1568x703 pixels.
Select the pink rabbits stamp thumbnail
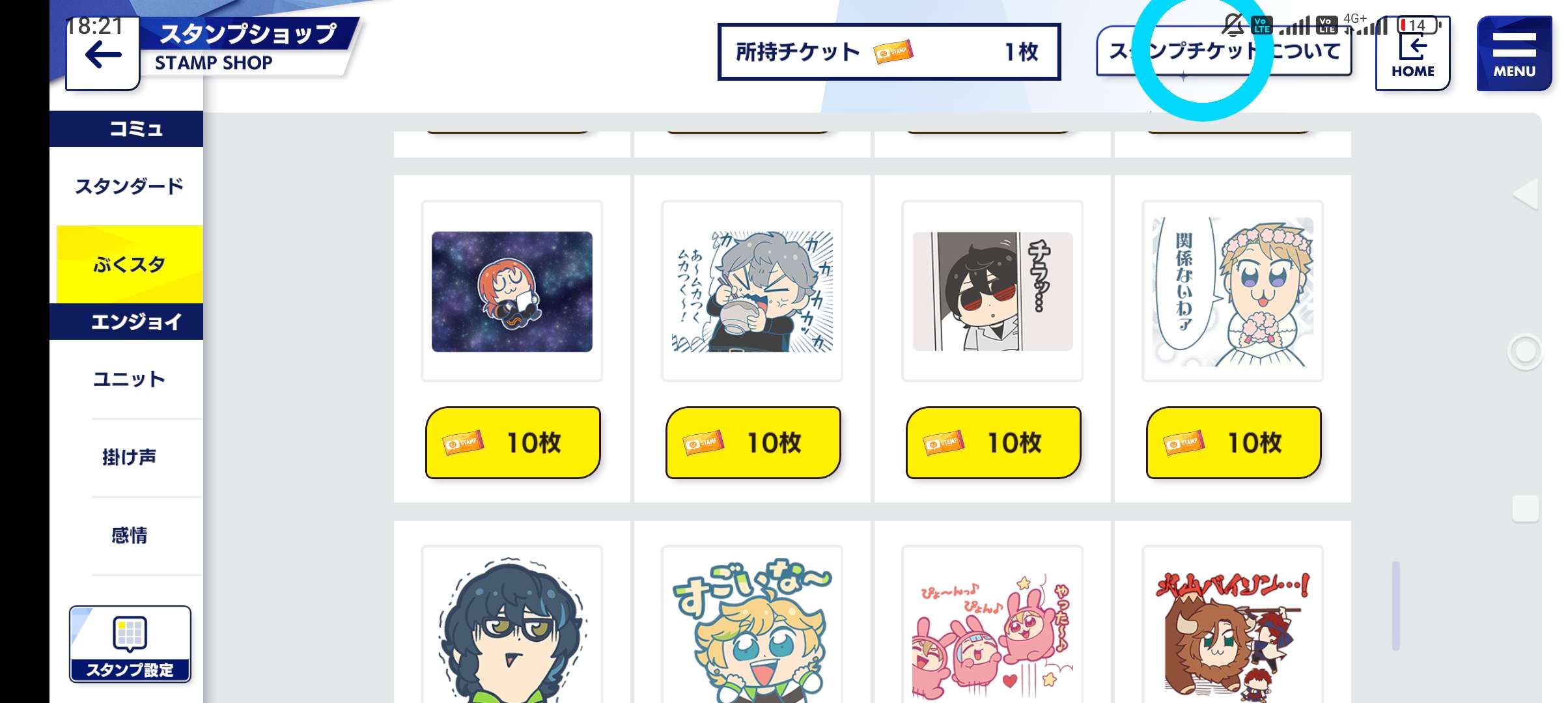pyautogui.click(x=992, y=625)
